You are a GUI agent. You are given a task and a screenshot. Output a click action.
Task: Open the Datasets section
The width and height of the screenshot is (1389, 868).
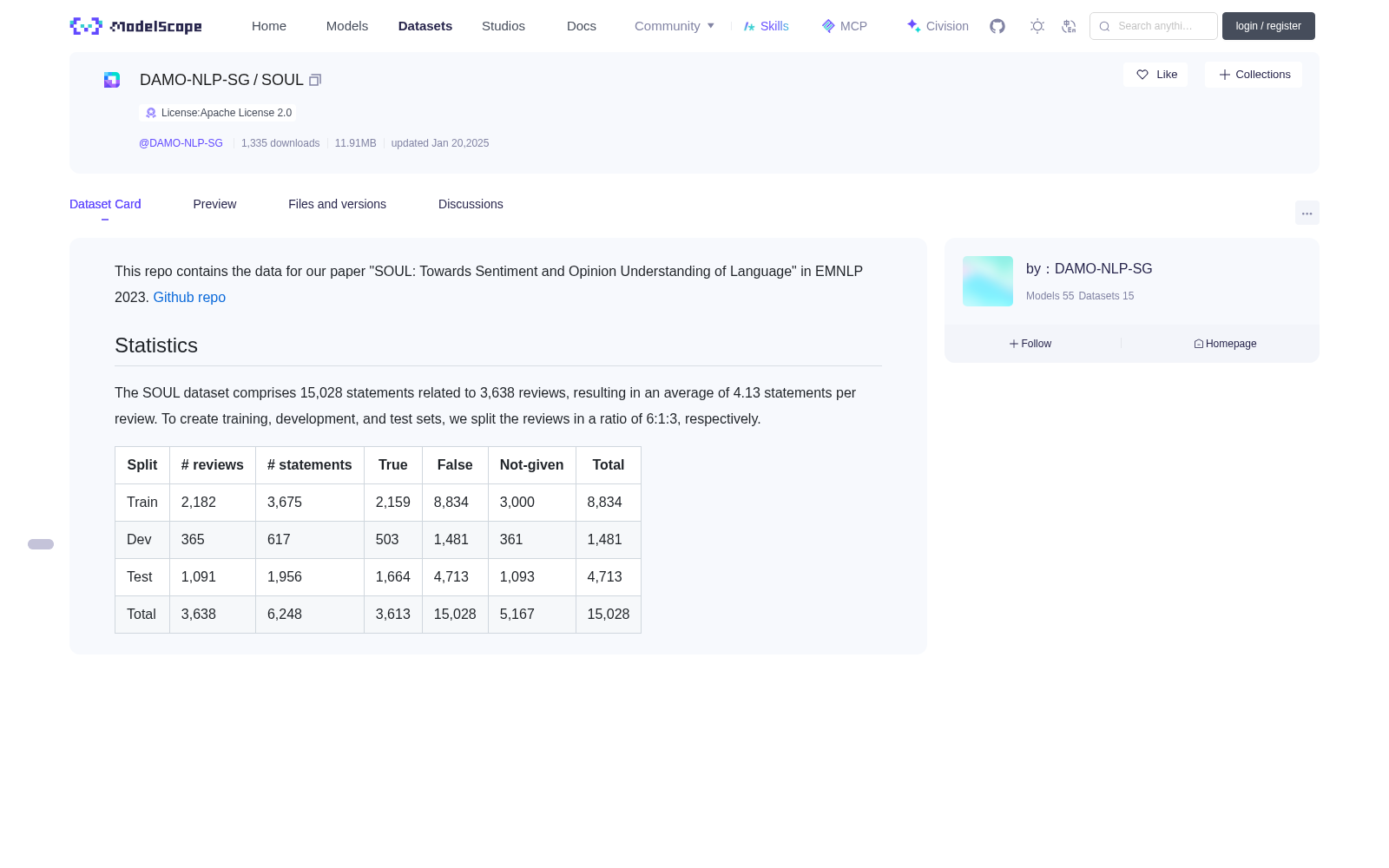tap(425, 26)
